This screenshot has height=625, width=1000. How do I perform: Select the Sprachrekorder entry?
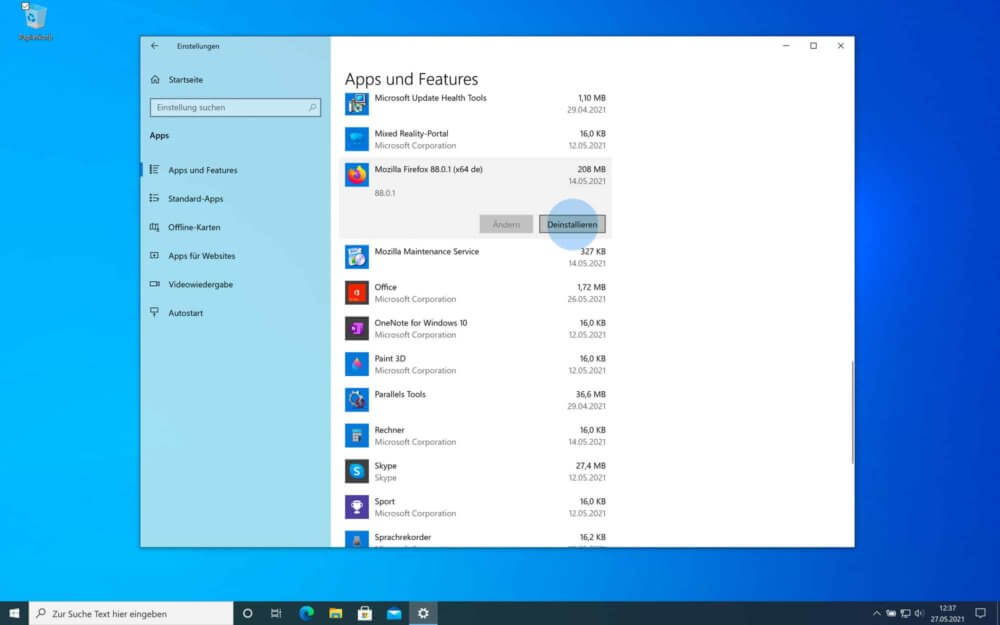[x=475, y=540]
